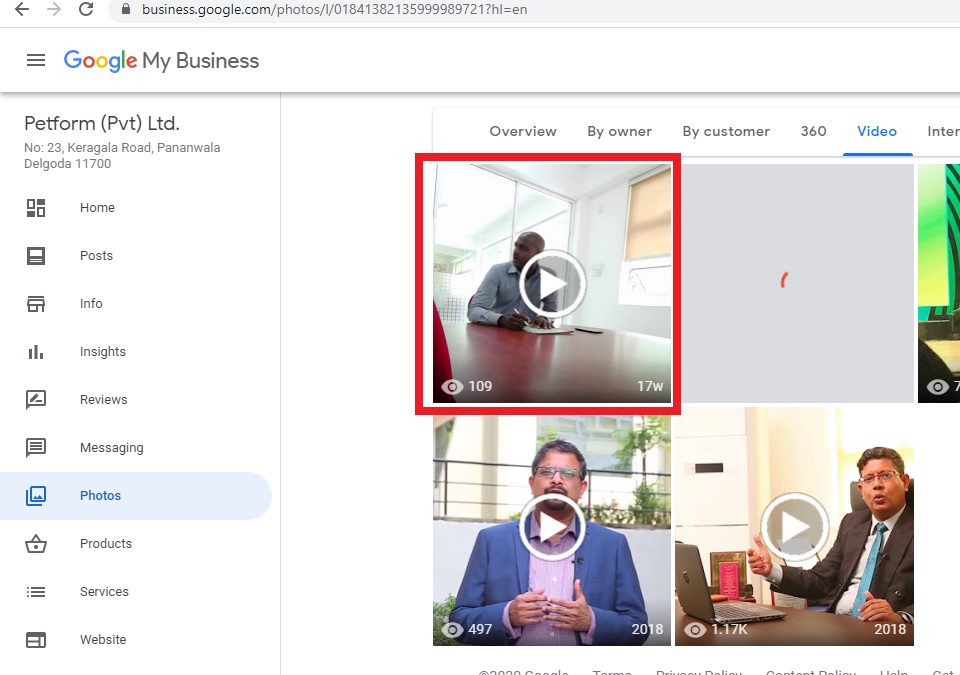Open the Content Policy footer link

point(811,671)
